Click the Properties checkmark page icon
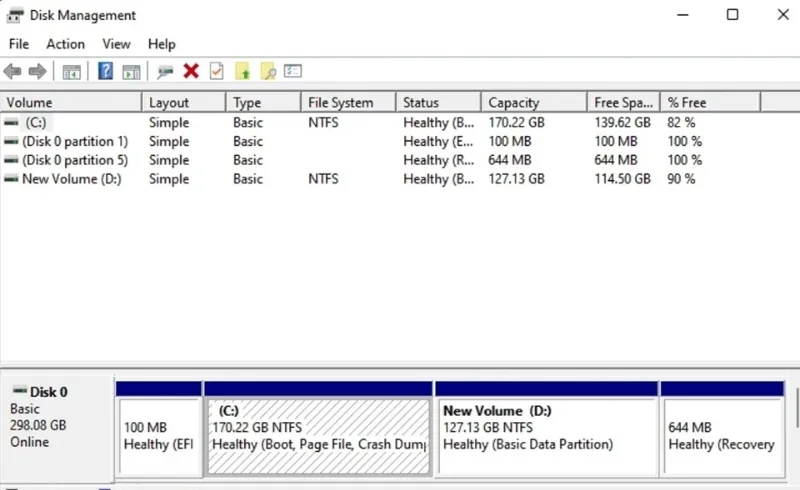Viewport: 800px width, 490px height. (216, 71)
